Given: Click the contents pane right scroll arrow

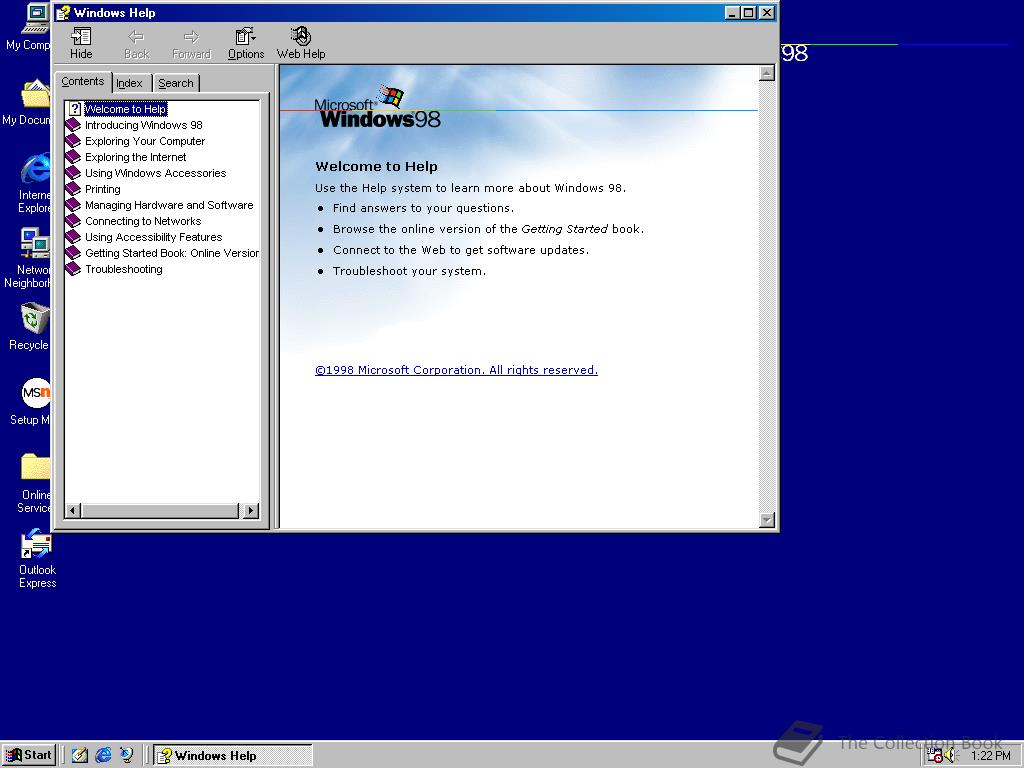Looking at the screenshot, I should (251, 511).
